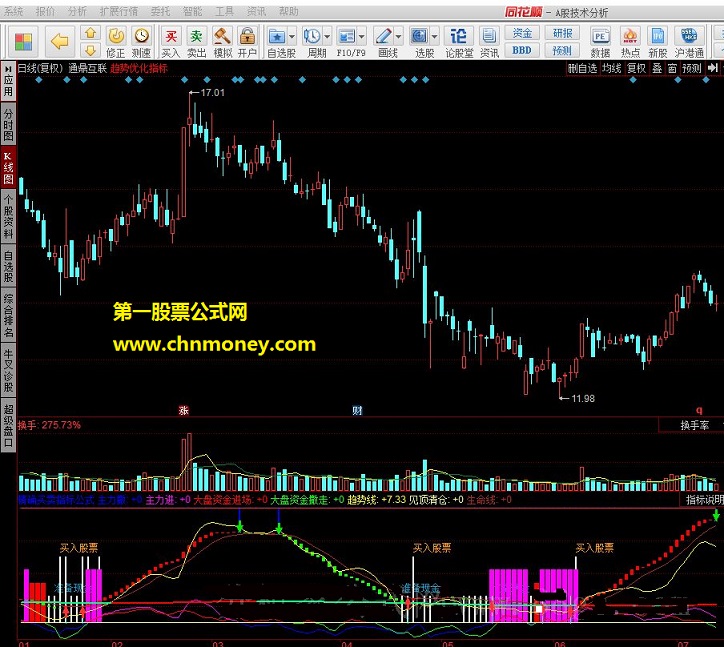Expand the 周期 period dropdown arrow

pos(327,36)
